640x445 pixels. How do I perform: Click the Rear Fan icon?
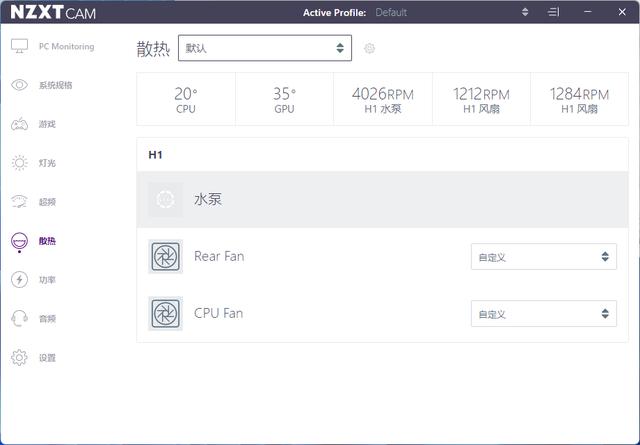point(165,256)
